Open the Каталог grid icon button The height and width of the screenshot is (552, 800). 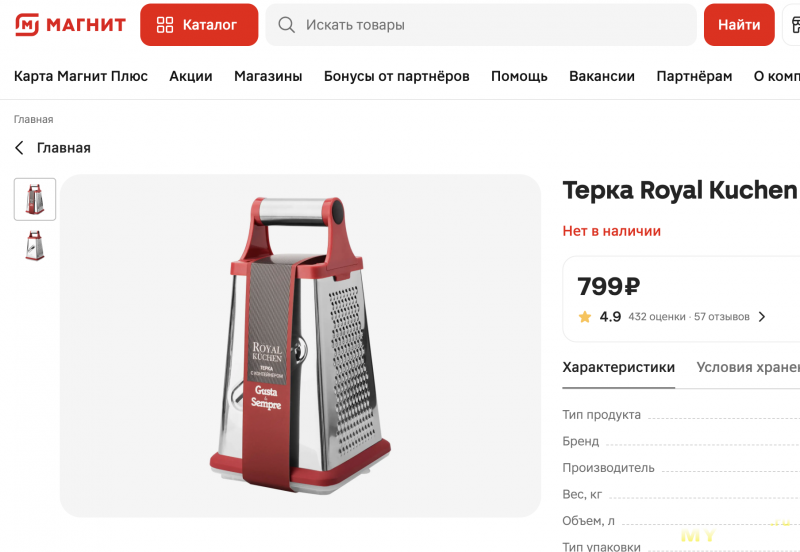tap(199, 24)
